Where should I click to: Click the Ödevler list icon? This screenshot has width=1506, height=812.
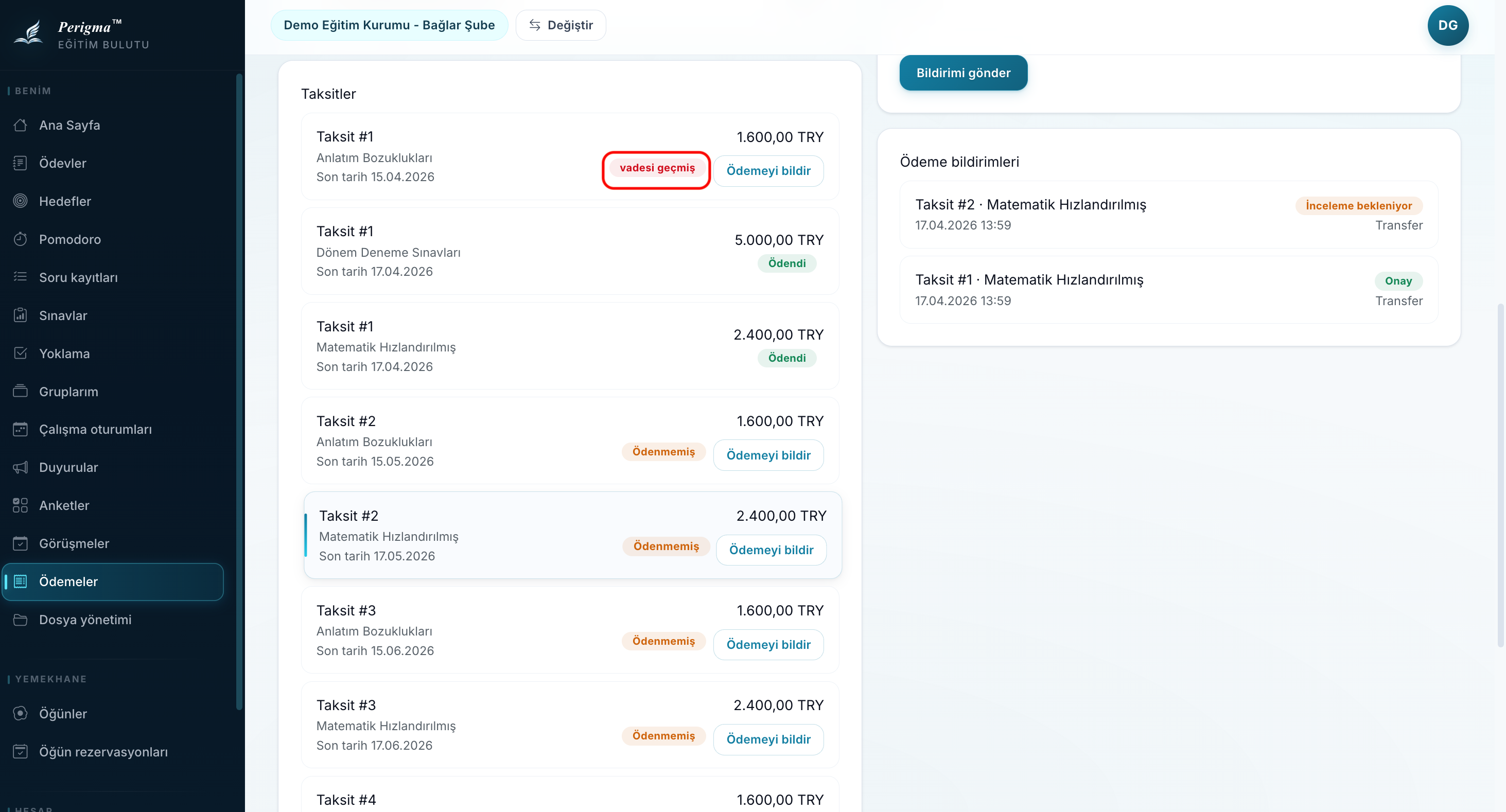click(21, 163)
